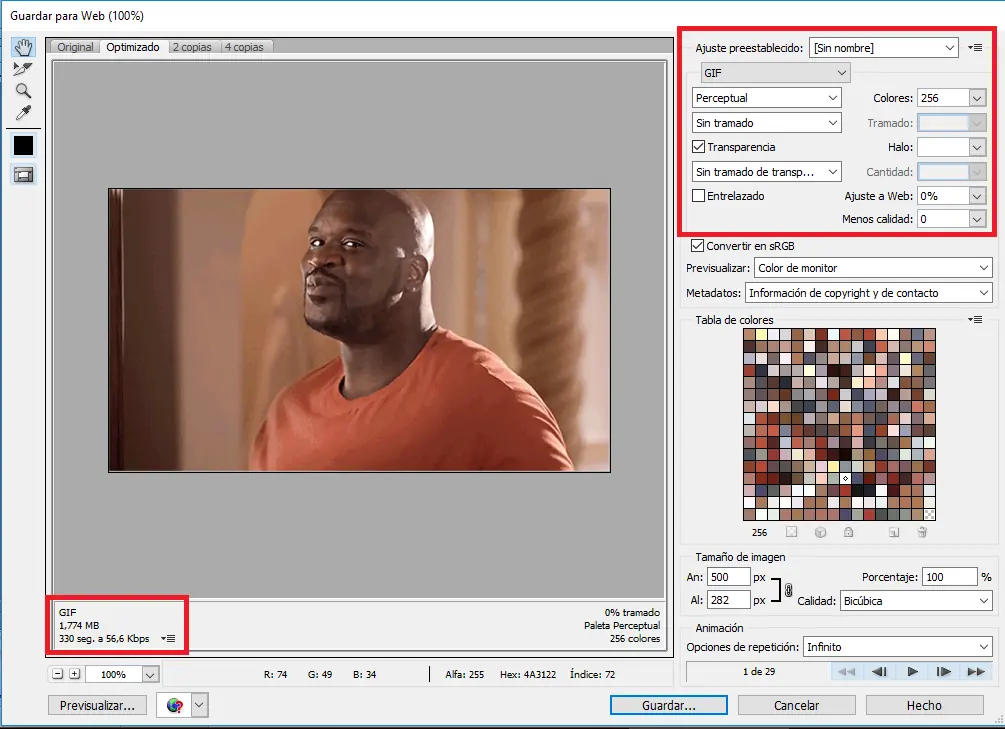Viewport: 1005px width, 729px height.
Task: Select the Hand tool
Action: tap(23, 45)
